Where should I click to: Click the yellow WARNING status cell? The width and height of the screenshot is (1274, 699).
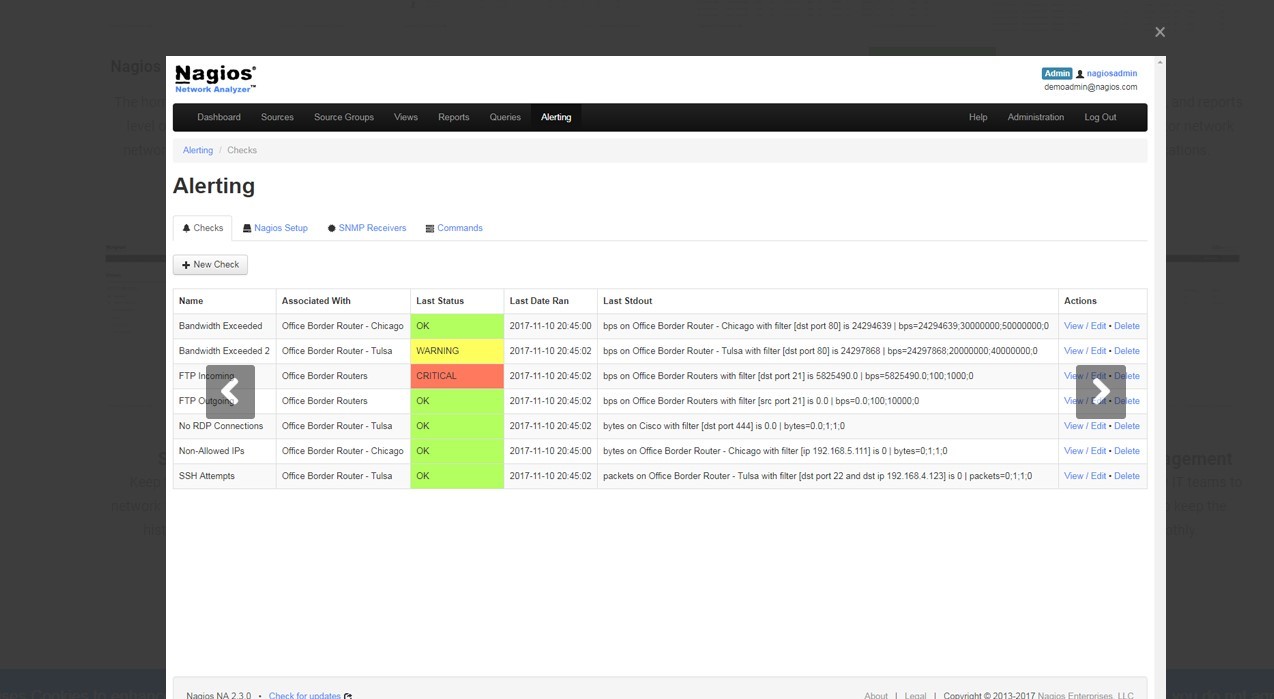[457, 351]
